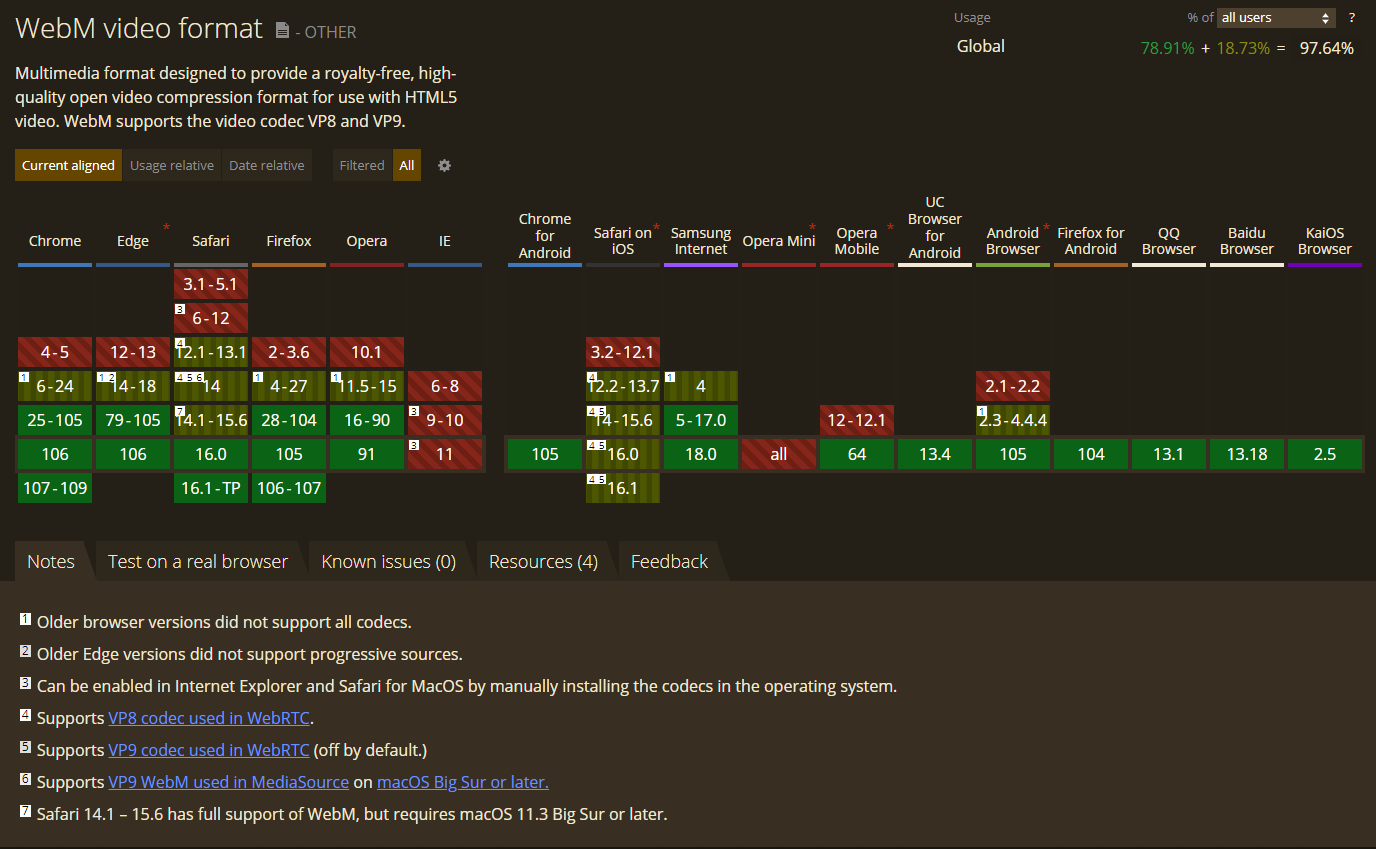Click the Chrome browser column header
Viewport: 1376px width, 849px height.
[x=55, y=241]
